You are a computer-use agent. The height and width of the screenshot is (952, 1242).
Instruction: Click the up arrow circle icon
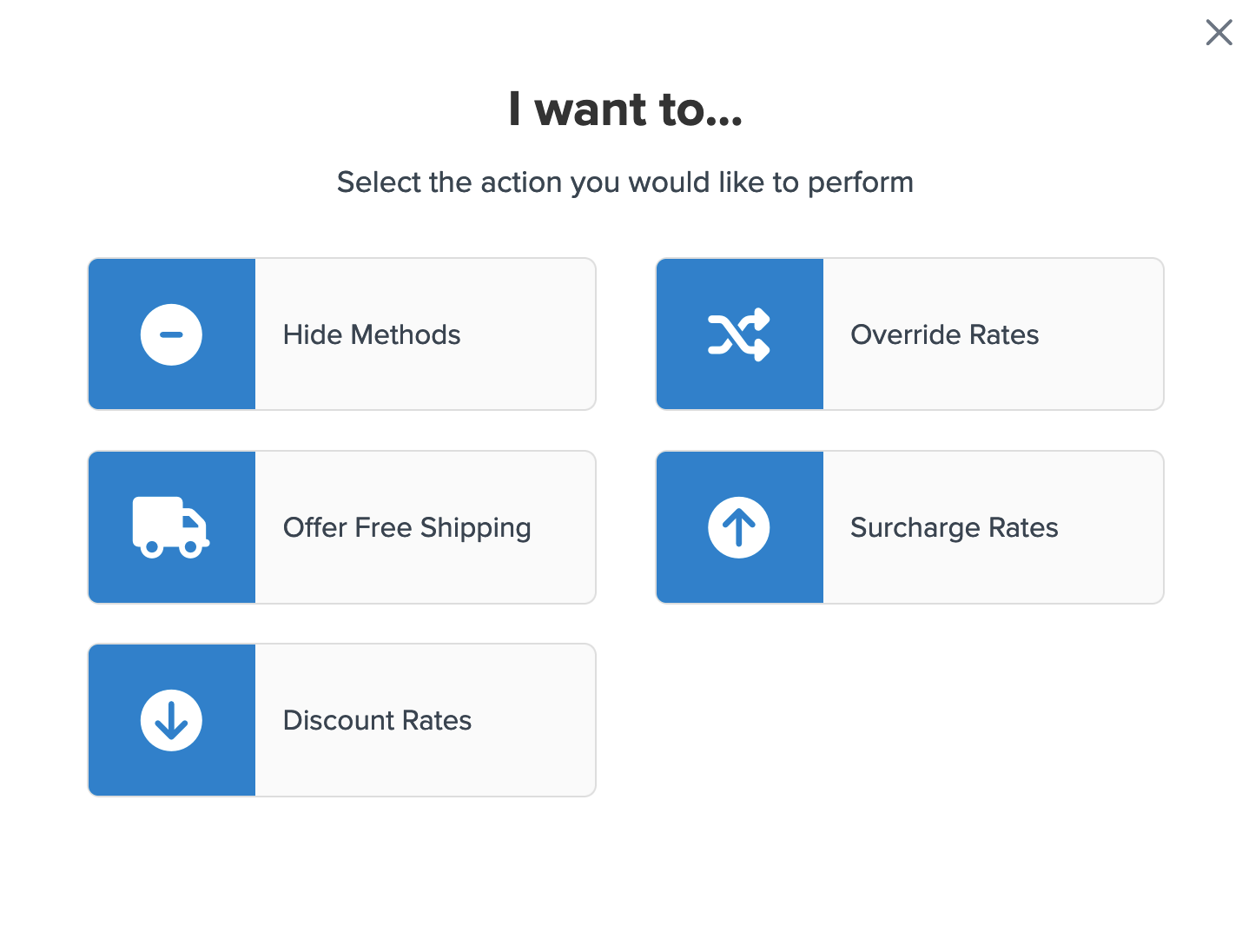tap(739, 527)
